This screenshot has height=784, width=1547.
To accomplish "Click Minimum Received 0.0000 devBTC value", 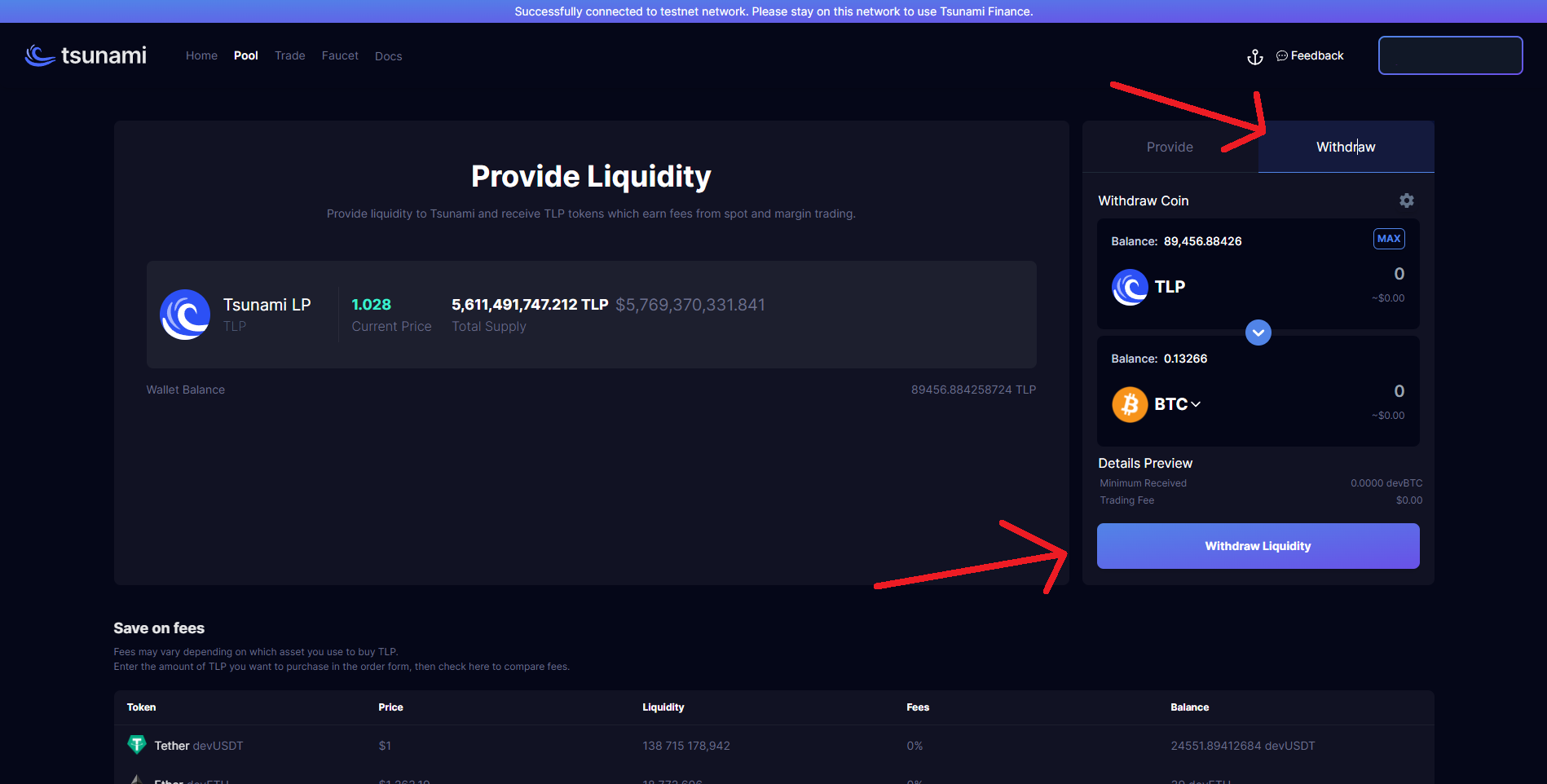I will point(1386,483).
